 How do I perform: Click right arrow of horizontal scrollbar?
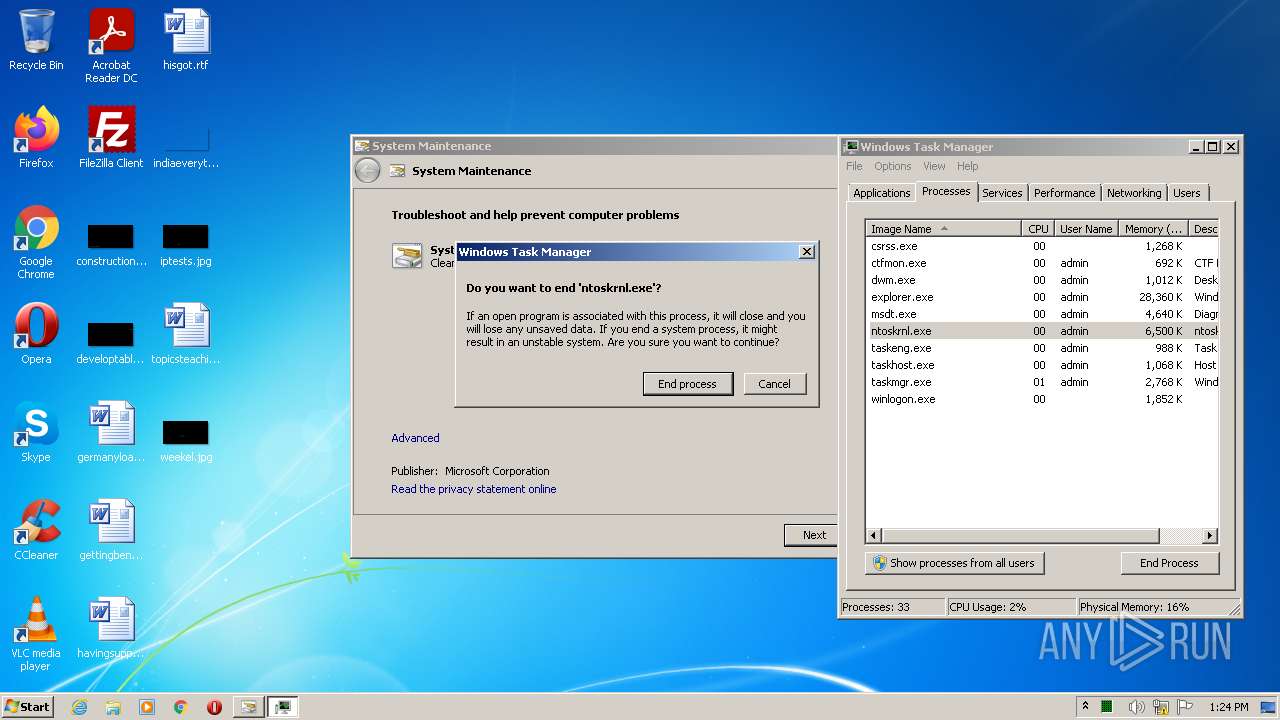(1209, 536)
